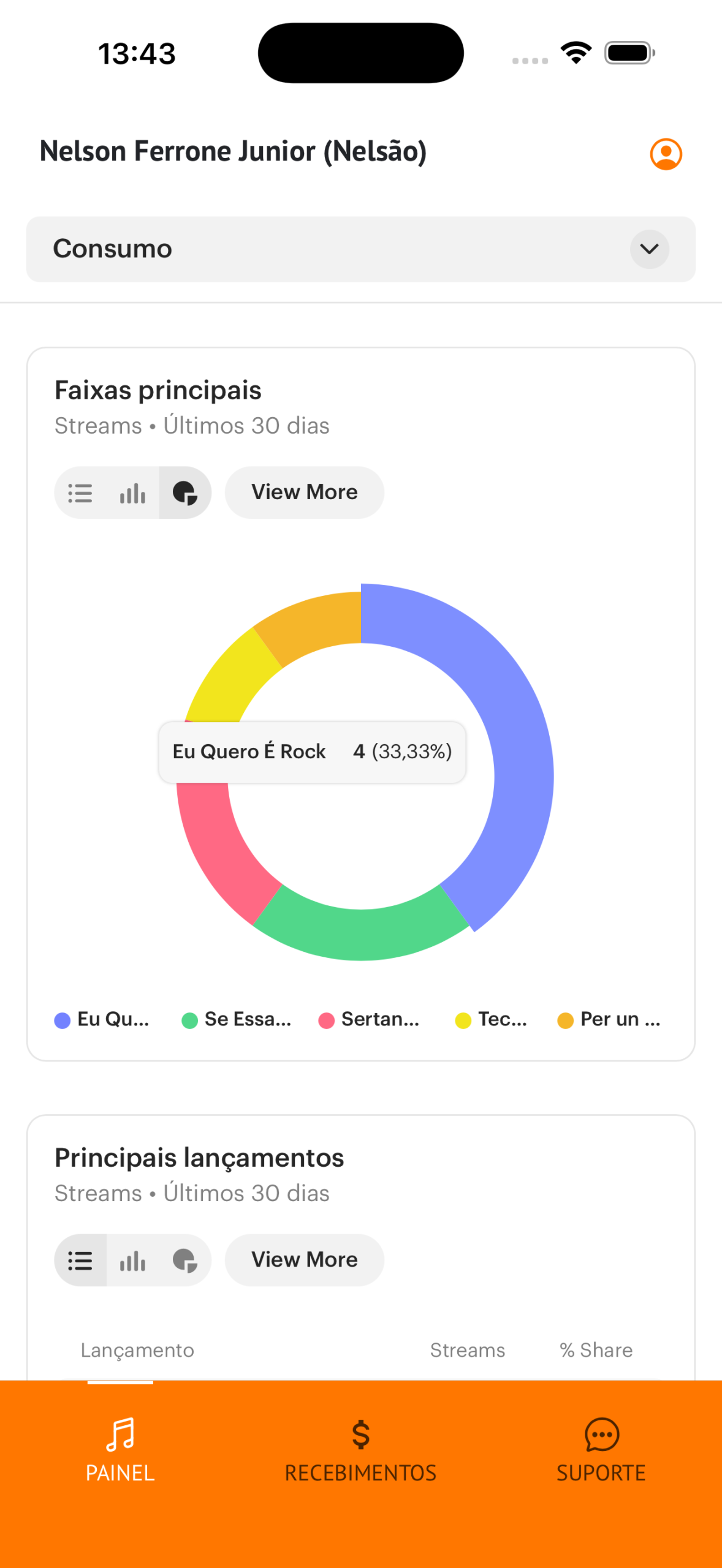Toggle the Eu Qu... legend item

pos(102,1020)
